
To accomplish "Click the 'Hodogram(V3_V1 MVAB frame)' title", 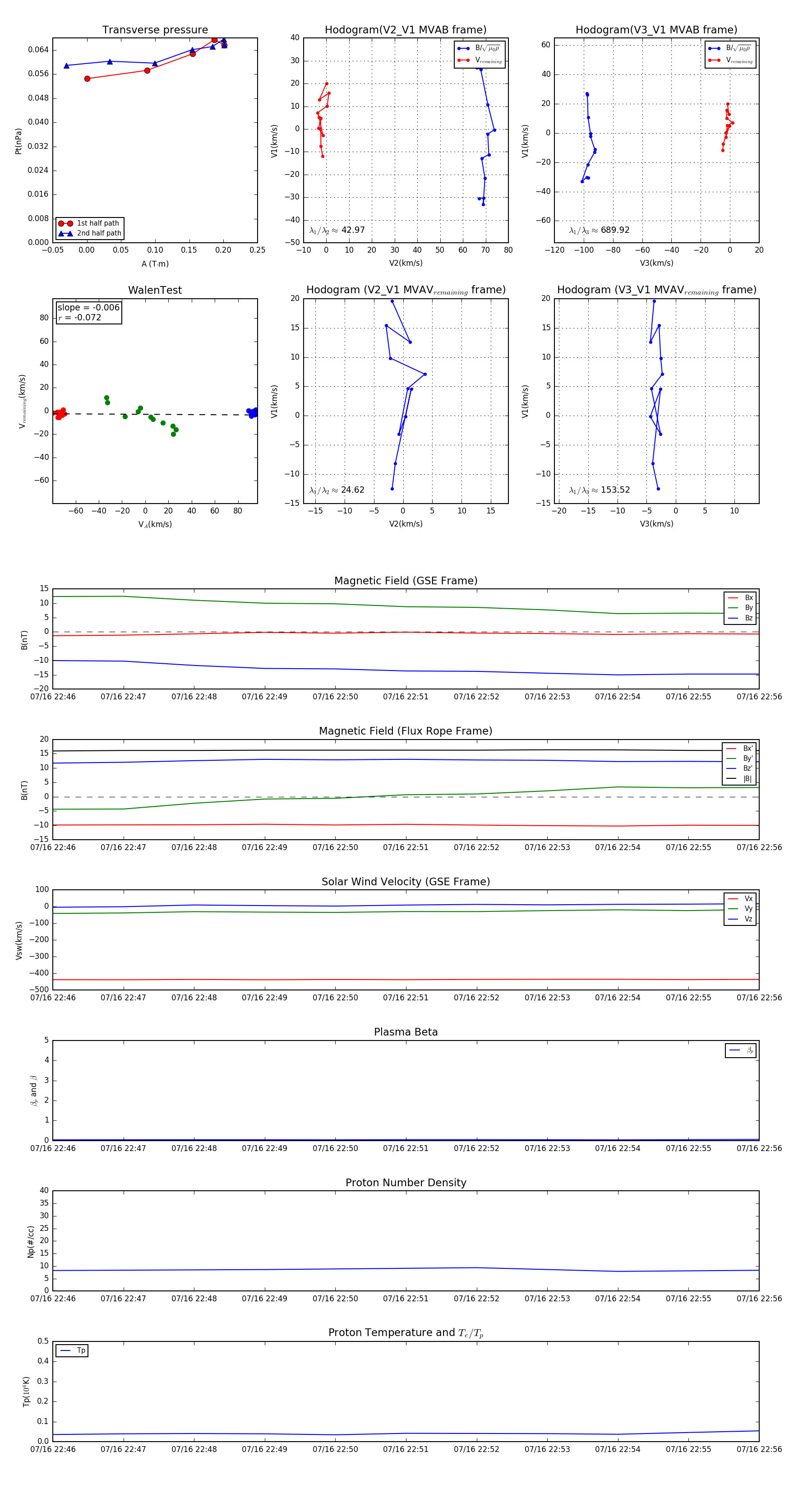I will tap(656, 30).
